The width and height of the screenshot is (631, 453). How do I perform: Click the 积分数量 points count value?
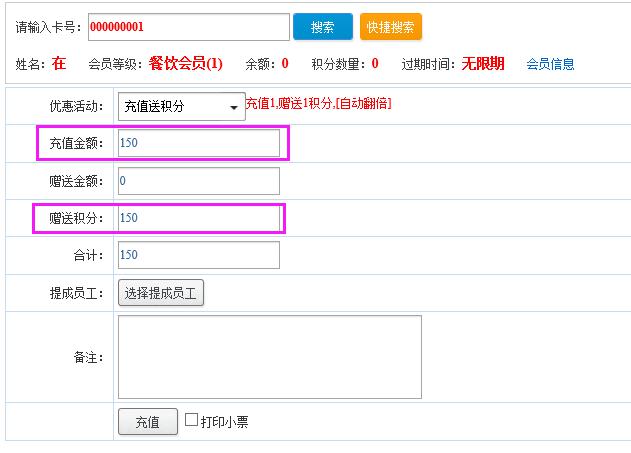[x=375, y=64]
